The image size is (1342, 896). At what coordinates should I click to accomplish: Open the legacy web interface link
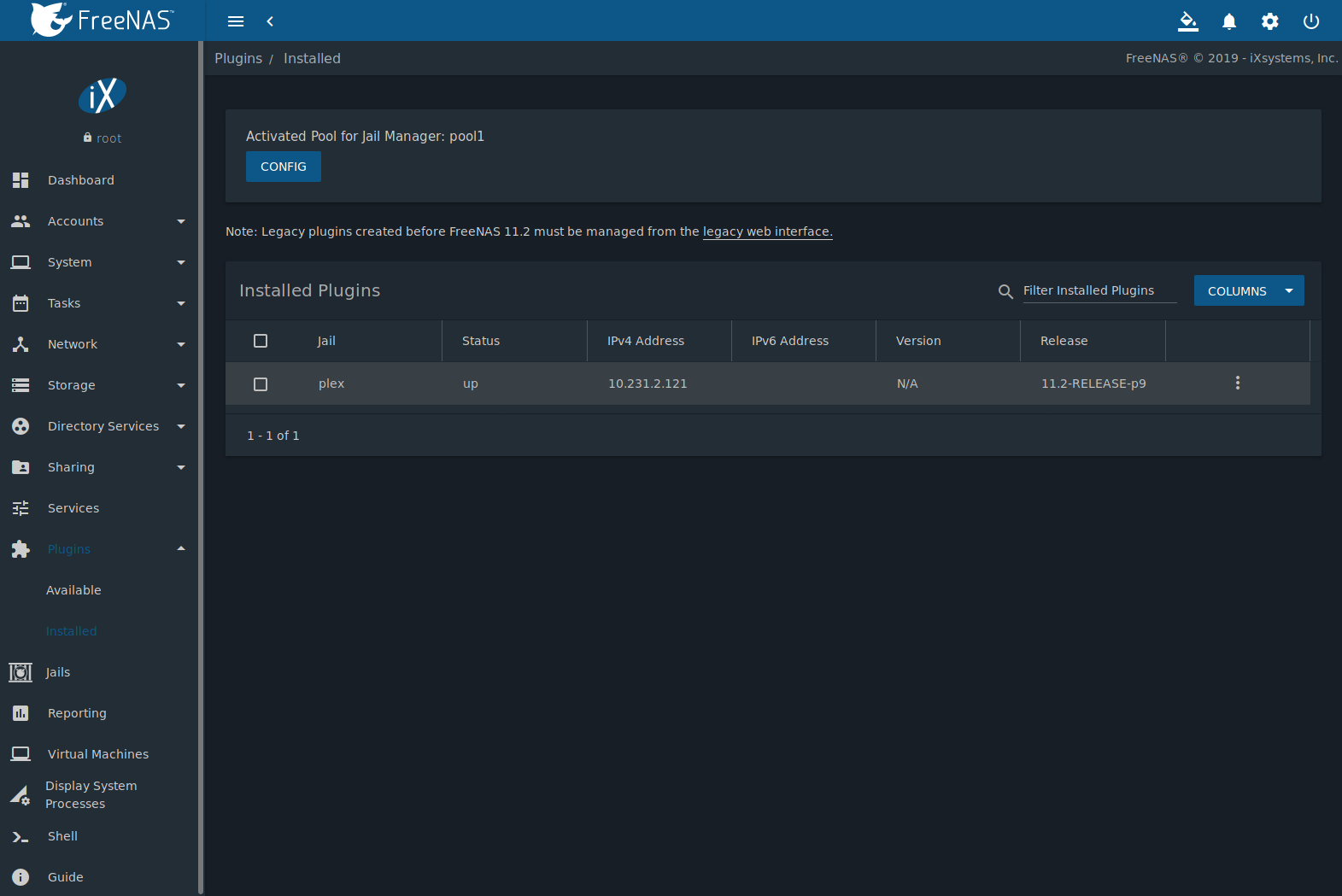767,231
